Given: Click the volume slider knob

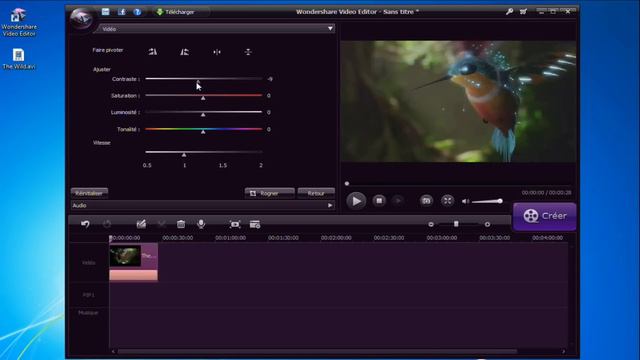Looking at the screenshot, I should coord(500,201).
